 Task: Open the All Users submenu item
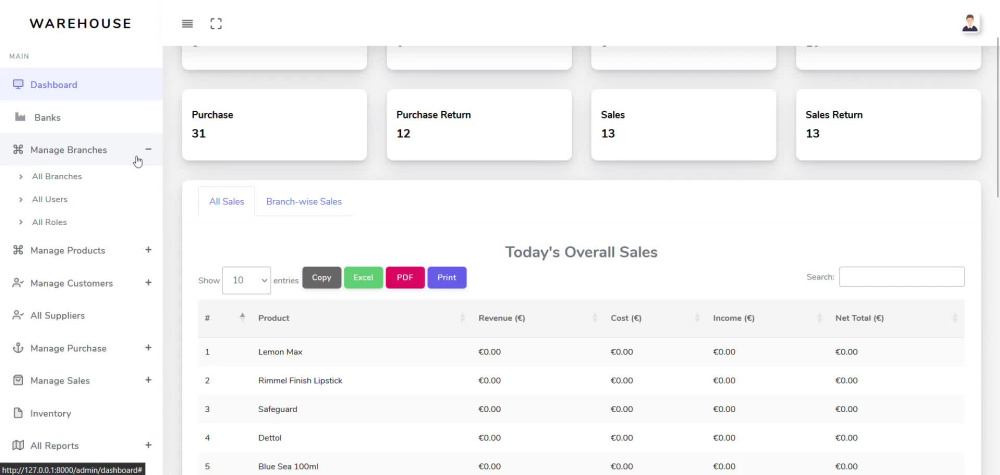50,200
